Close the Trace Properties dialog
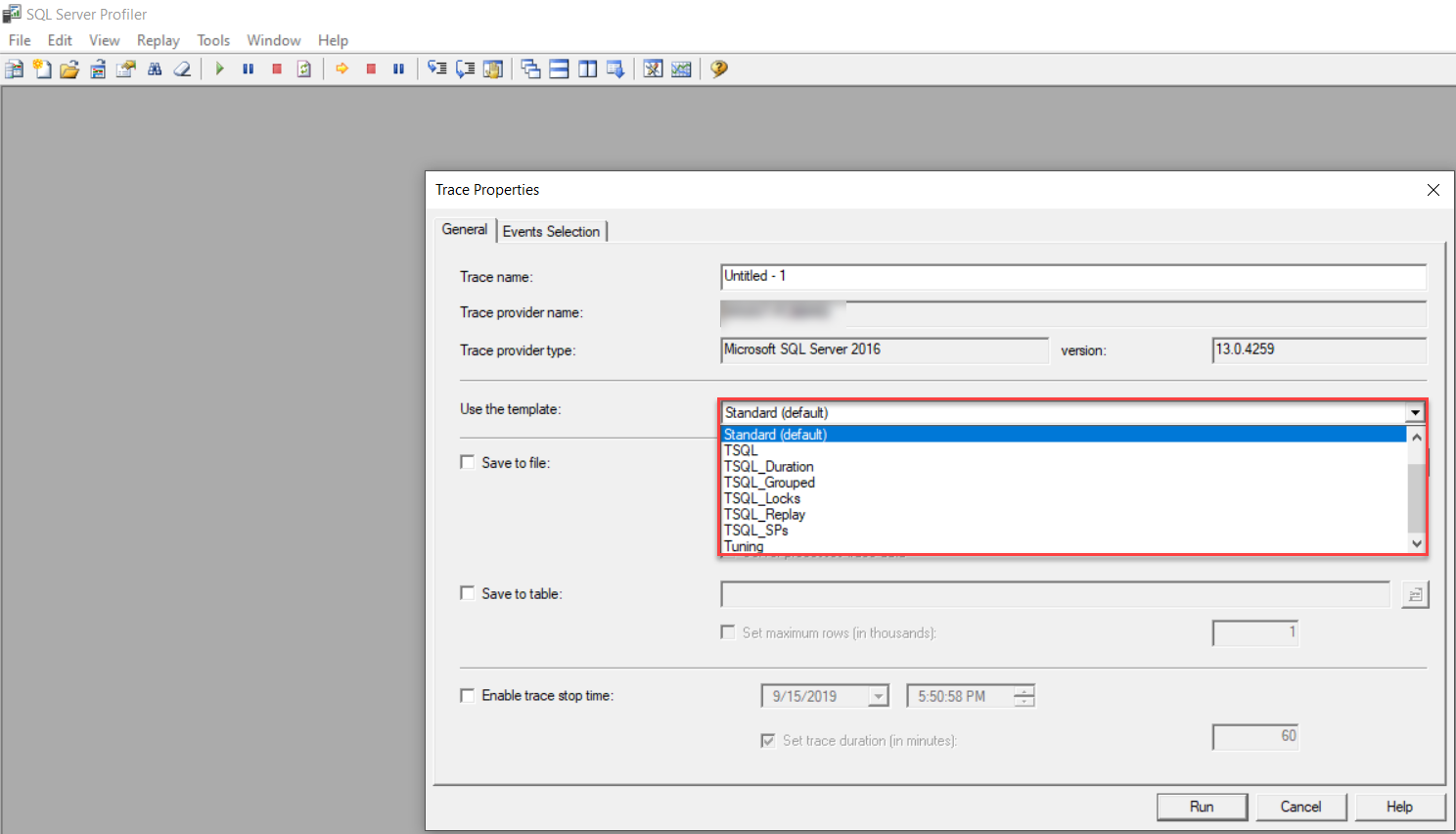The image size is (1456, 834). 1433,190
